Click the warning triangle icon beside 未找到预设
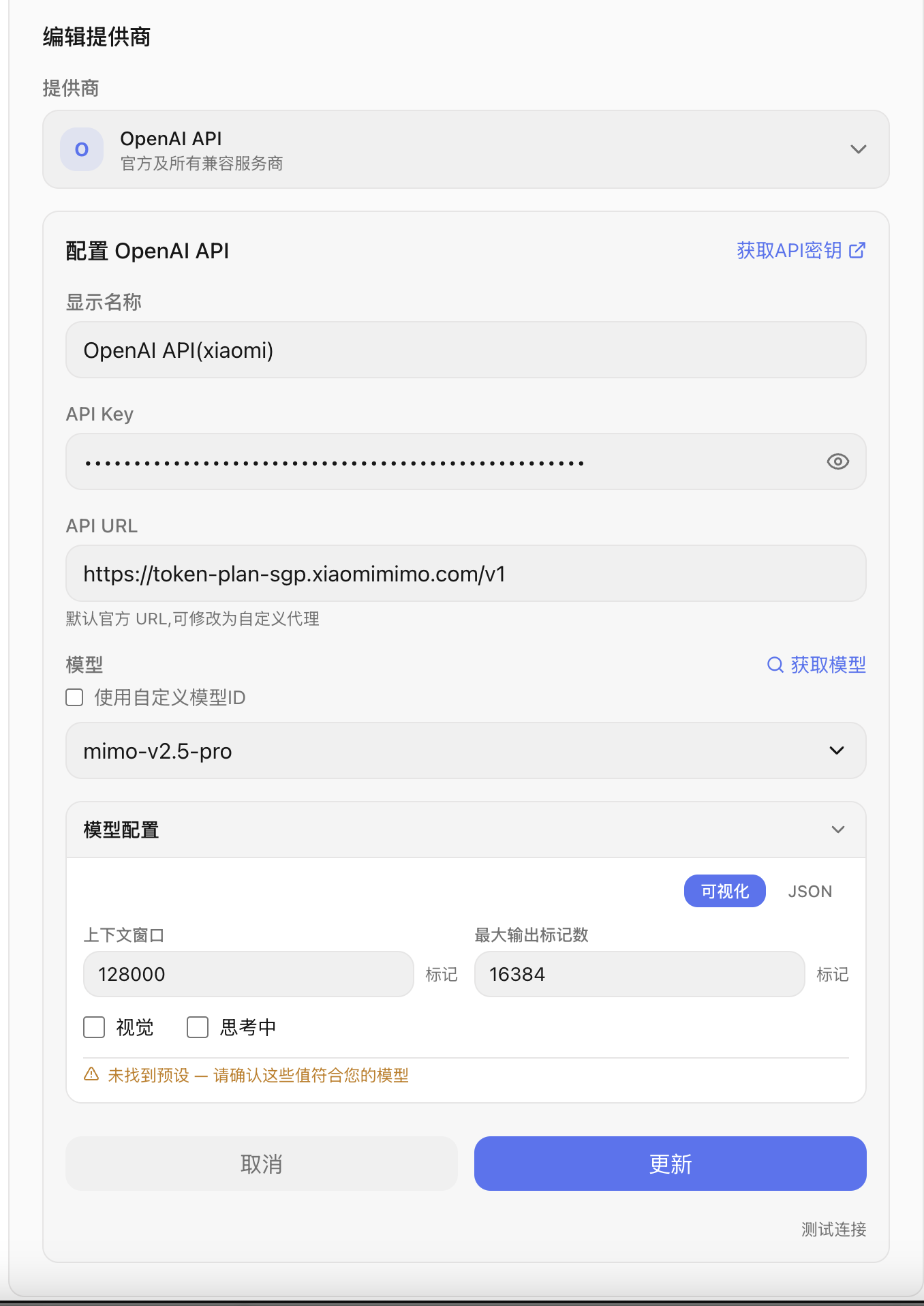This screenshot has height=1306, width=924. click(x=91, y=1074)
